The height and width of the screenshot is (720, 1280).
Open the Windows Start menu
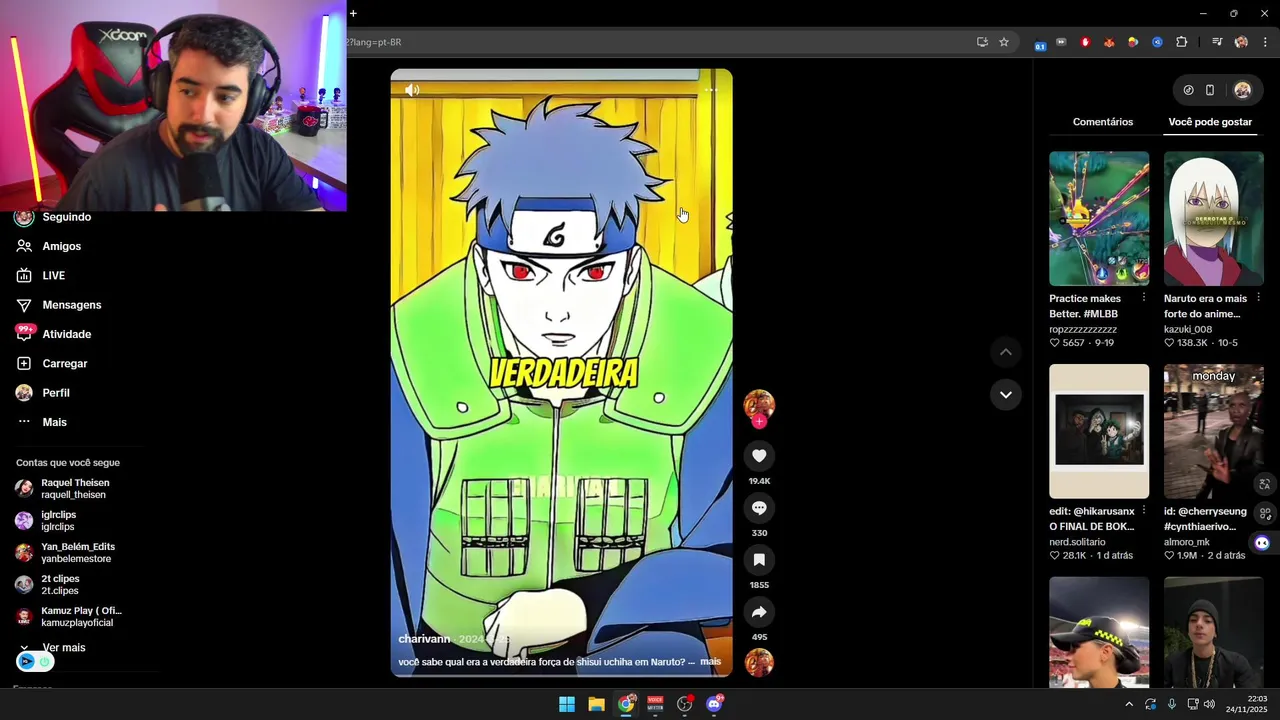[567, 704]
